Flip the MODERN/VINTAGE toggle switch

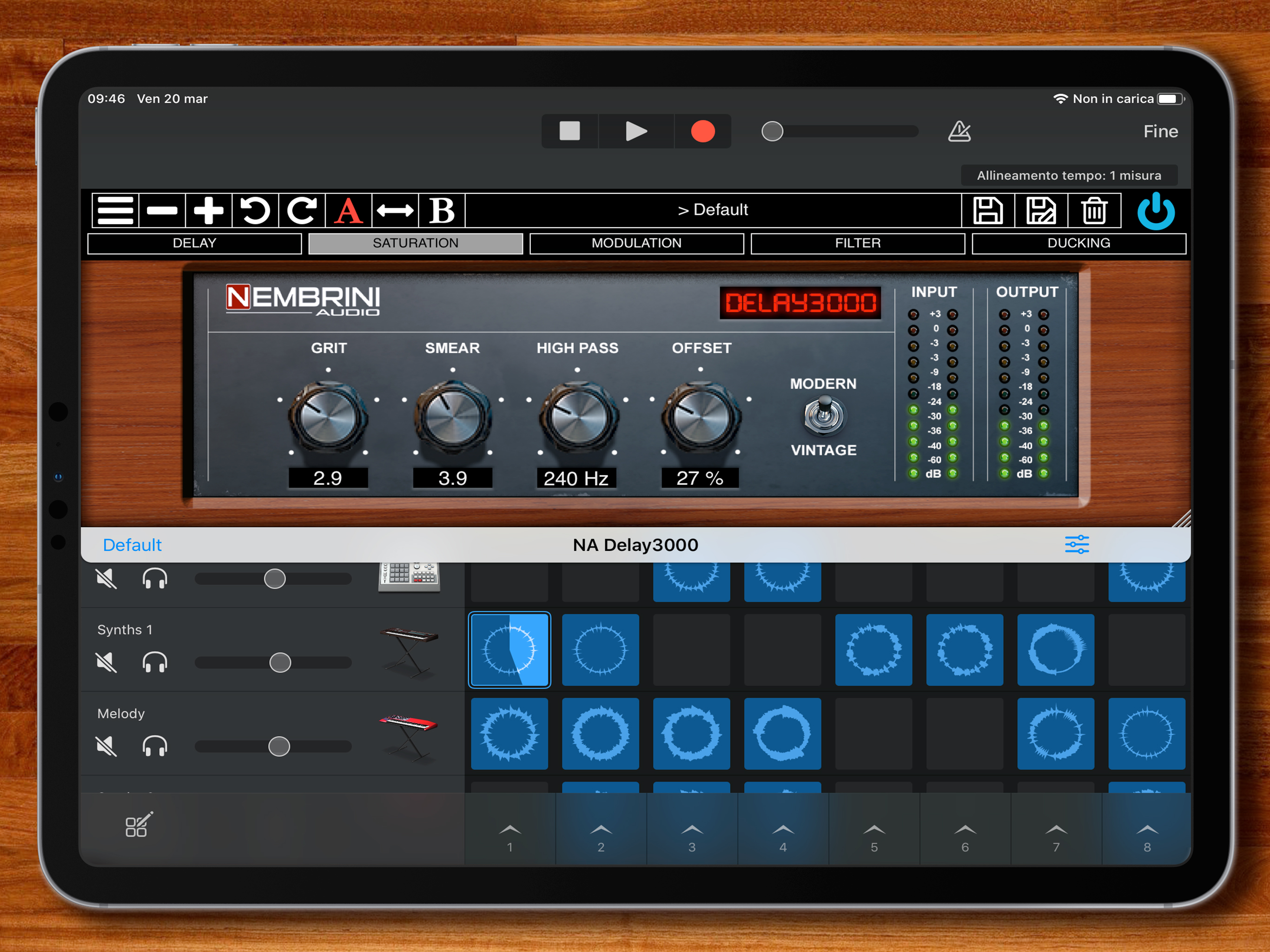[x=824, y=415]
